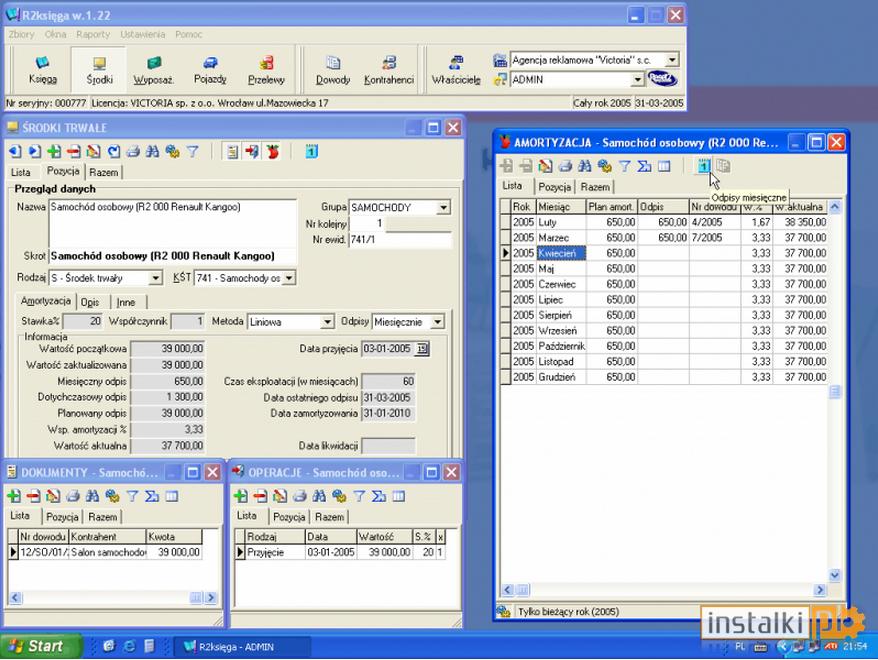
Task: Click the calendar icon in Środki Trwałe toolbar
Action: pos(312,151)
